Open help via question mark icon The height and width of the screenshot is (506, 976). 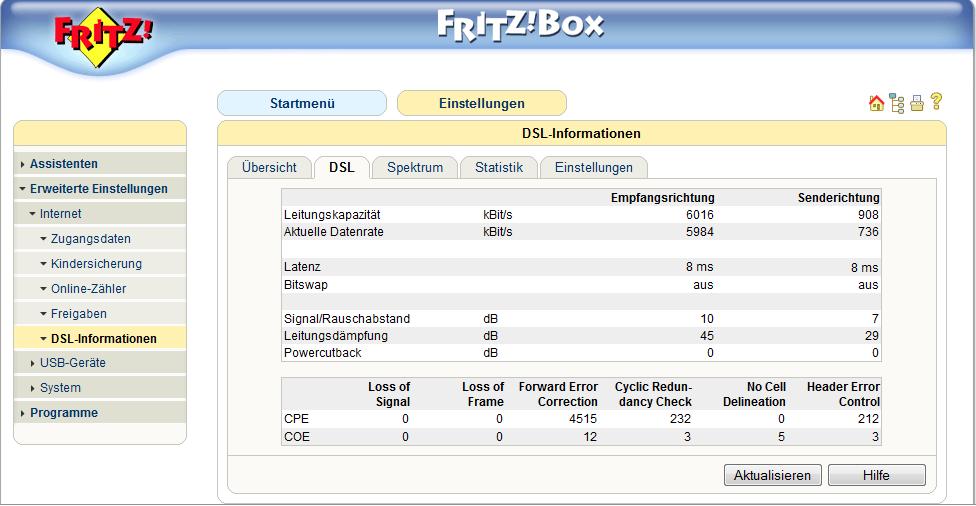tap(936, 102)
